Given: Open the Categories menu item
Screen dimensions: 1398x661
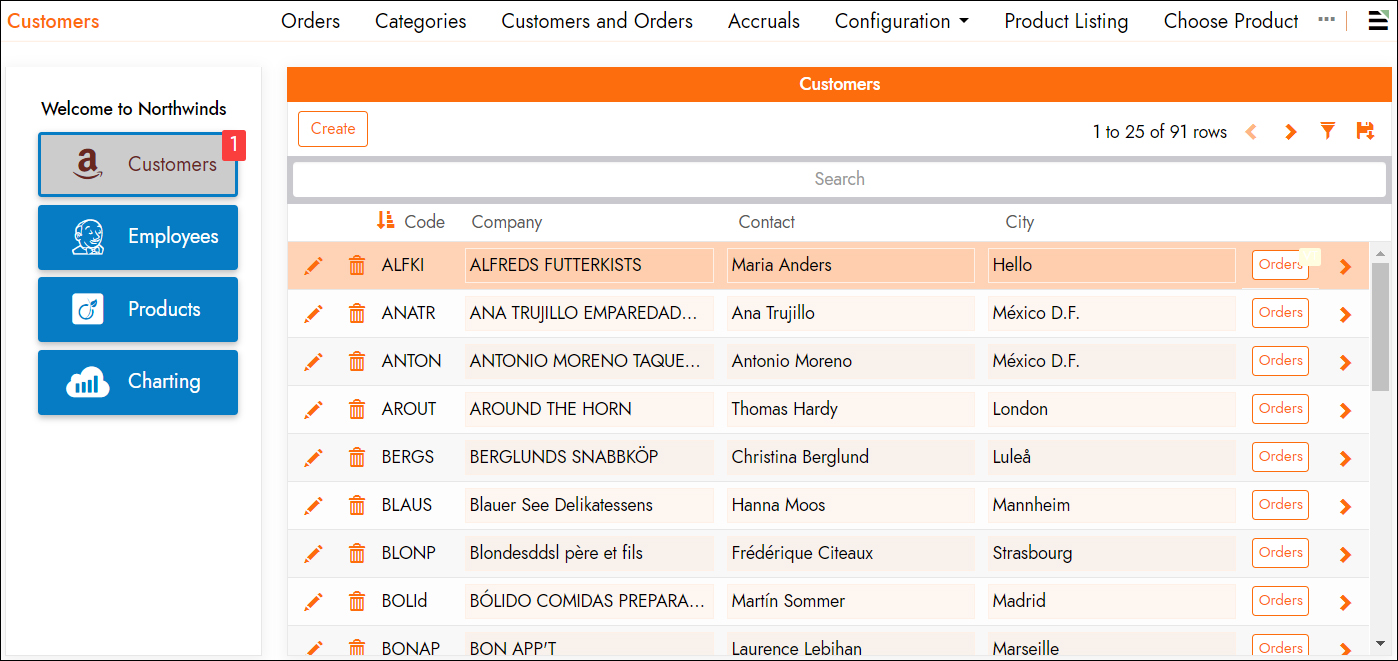Looking at the screenshot, I should pyautogui.click(x=420, y=21).
